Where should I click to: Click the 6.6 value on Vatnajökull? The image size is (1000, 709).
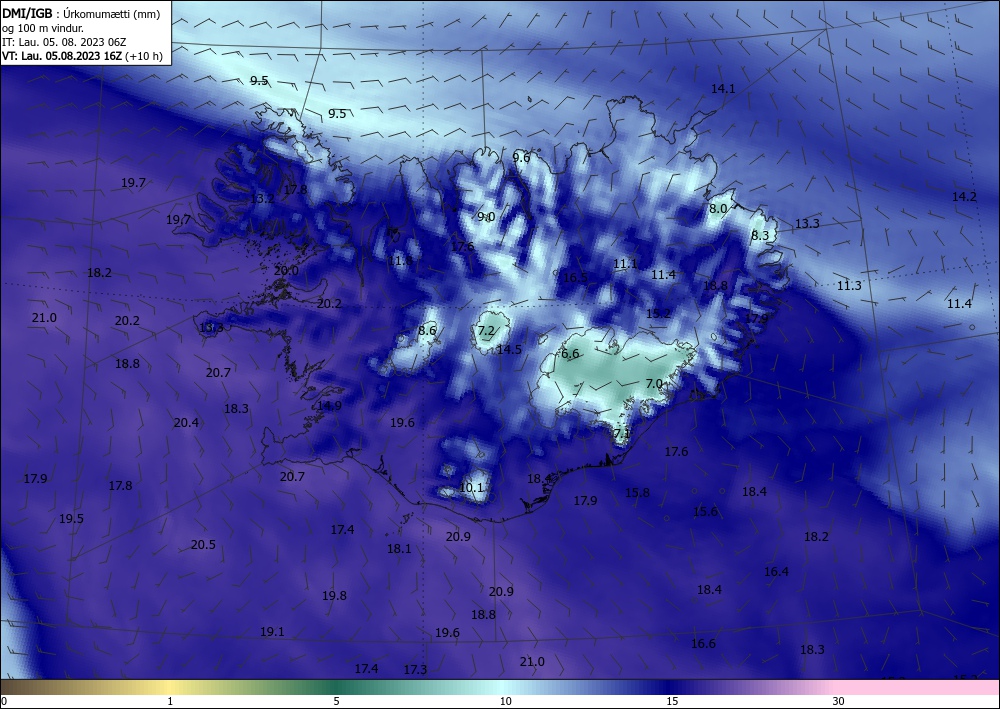tap(570, 354)
